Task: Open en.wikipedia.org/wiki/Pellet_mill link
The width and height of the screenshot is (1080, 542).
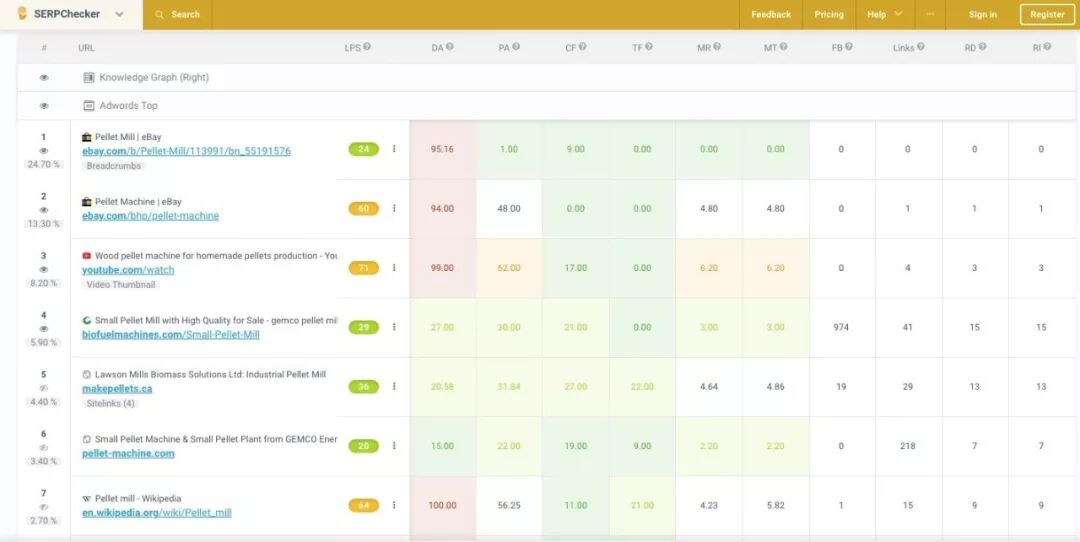Action: click(156, 512)
